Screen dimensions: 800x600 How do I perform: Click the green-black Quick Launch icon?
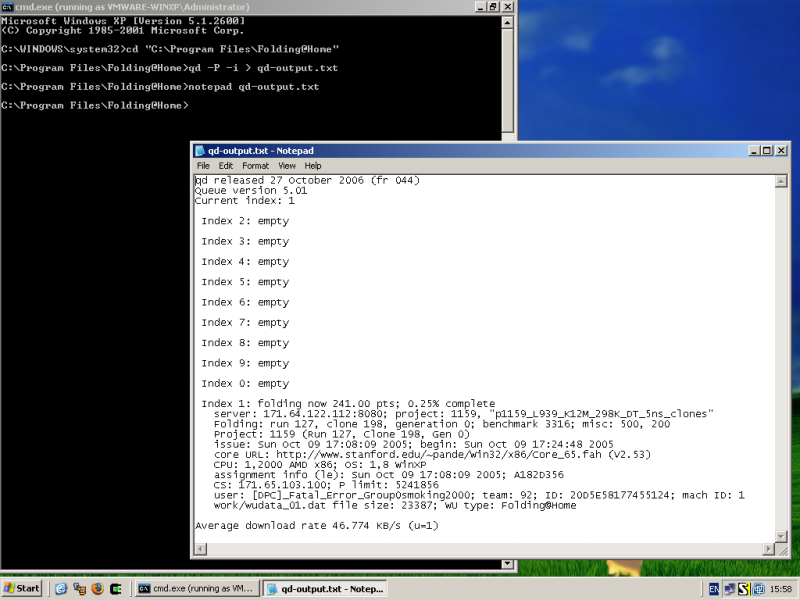(116, 589)
